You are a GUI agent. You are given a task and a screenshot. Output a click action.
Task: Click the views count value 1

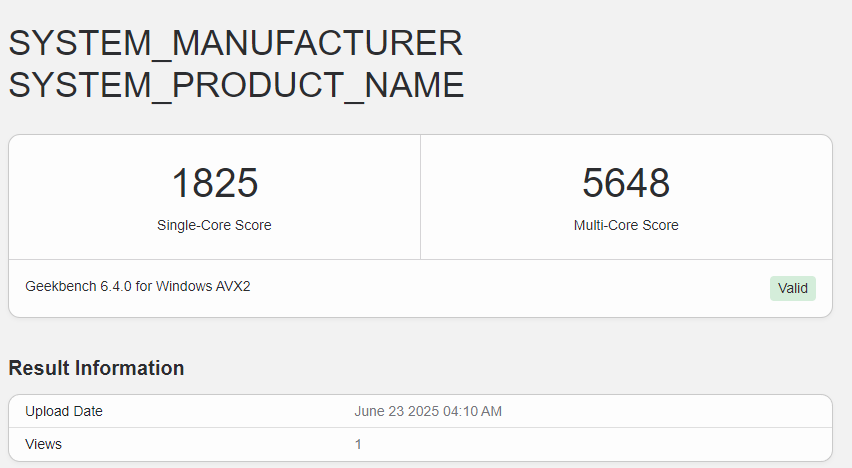358,443
